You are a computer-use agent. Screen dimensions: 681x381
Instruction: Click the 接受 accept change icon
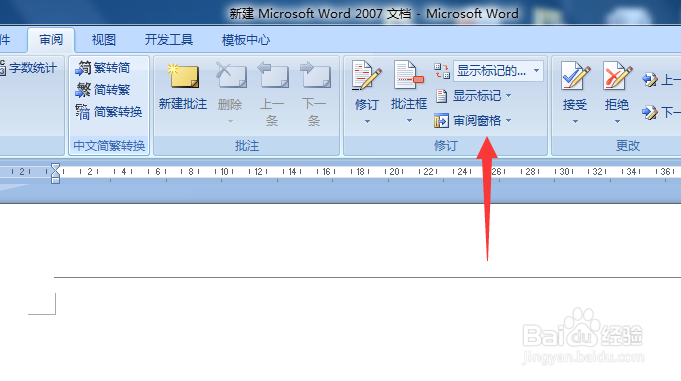tap(575, 76)
